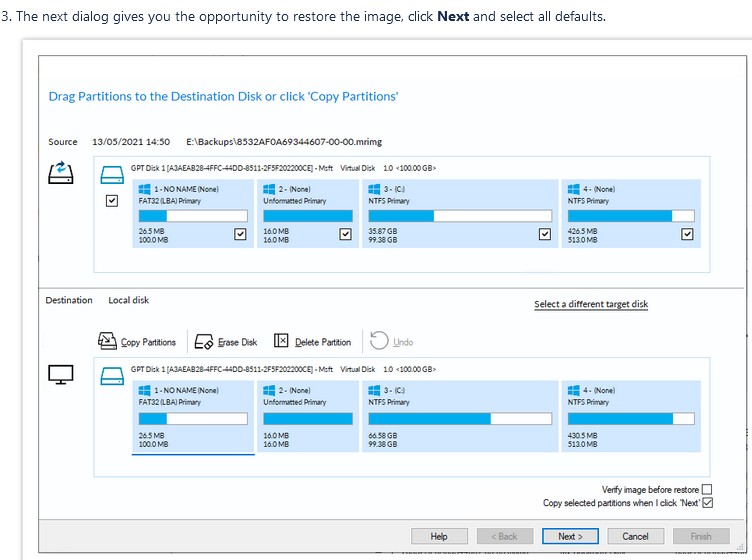
Task: Click the destination GPT Disk 1 drive icon
Action: point(112,376)
